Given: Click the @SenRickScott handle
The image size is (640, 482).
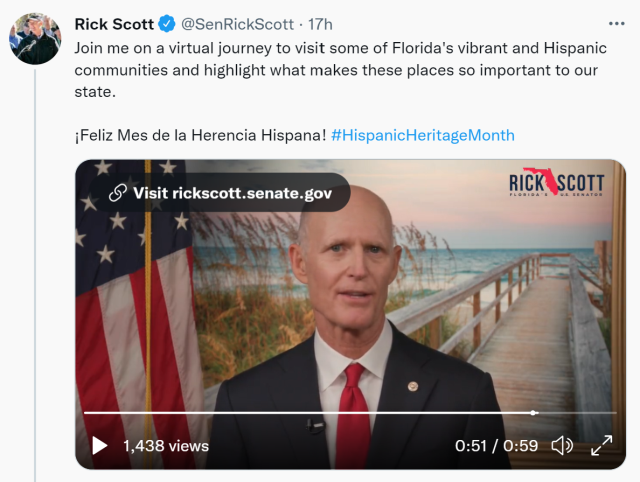Looking at the screenshot, I should coord(237,24).
